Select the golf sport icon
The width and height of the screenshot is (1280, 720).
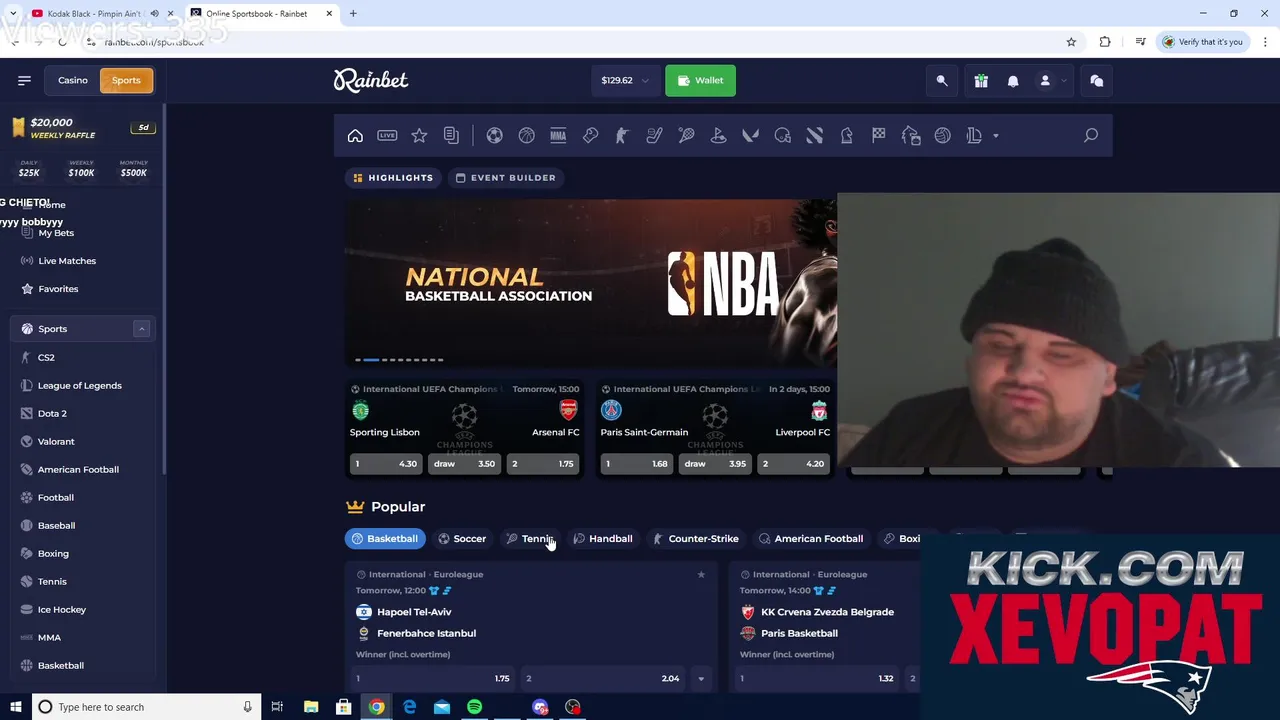pyautogui.click(x=718, y=135)
